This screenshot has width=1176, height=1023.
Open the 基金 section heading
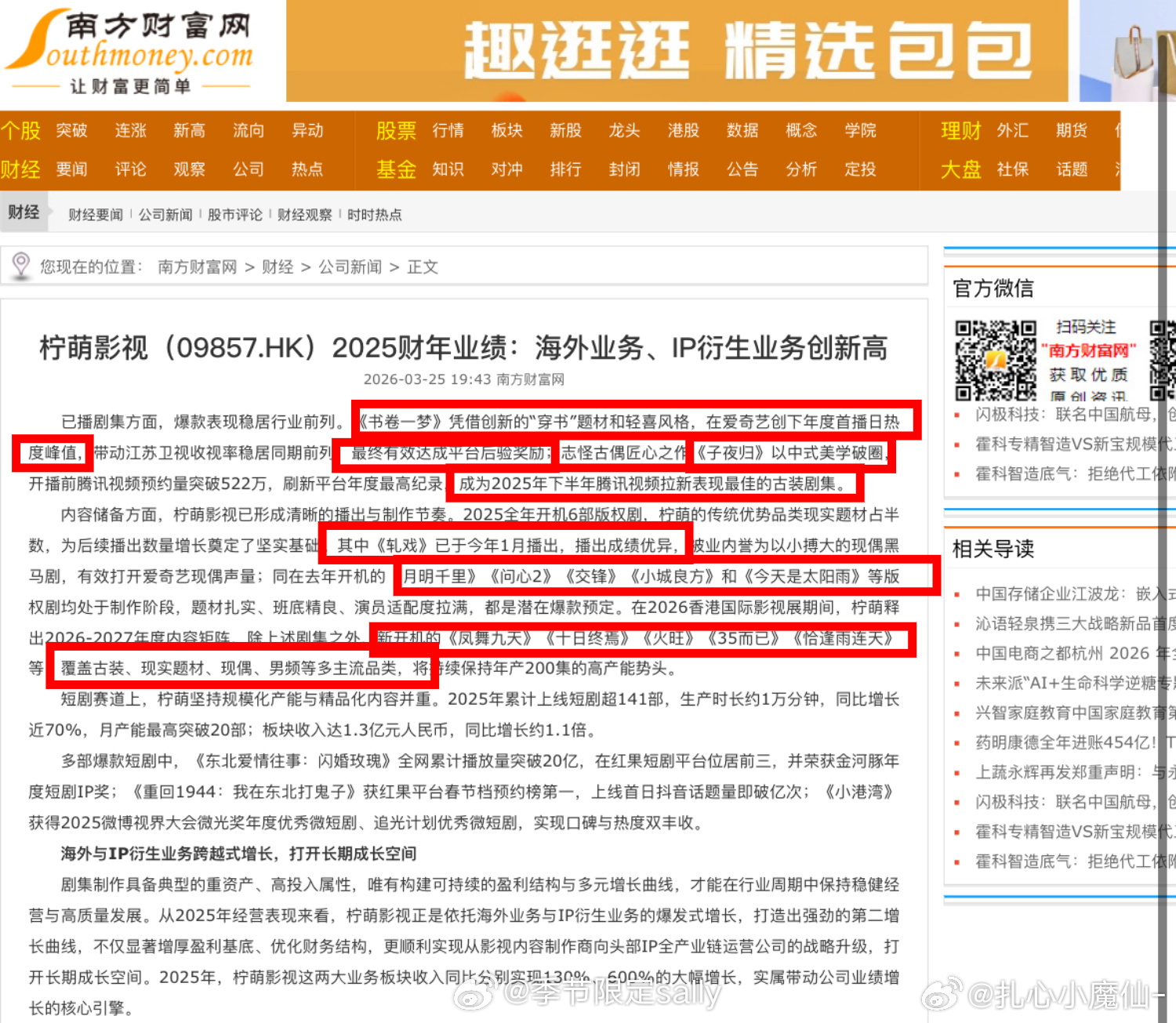(x=396, y=169)
